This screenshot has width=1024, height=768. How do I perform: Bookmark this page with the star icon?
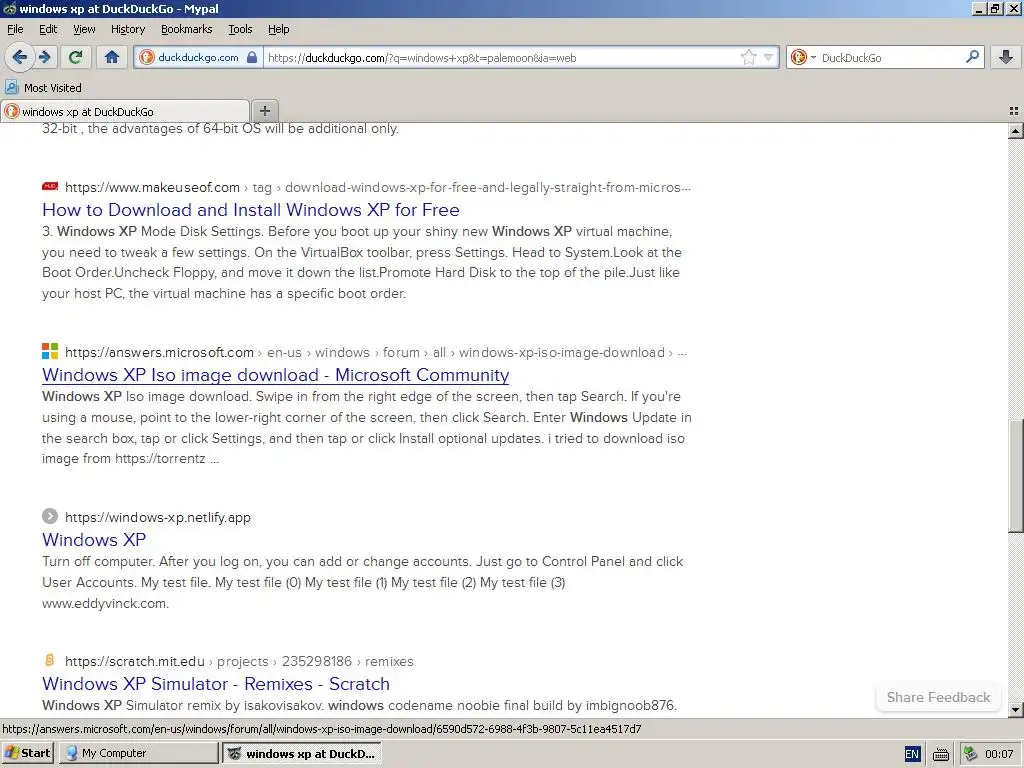click(x=748, y=57)
